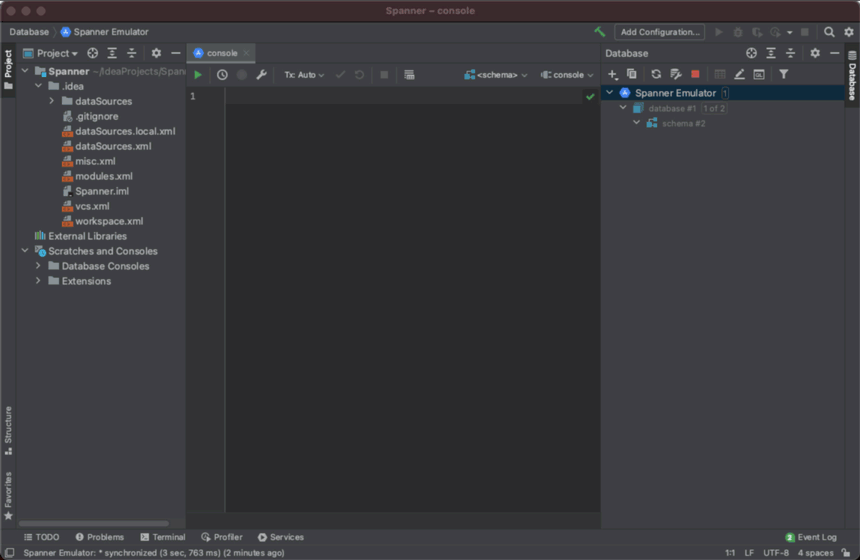The image size is (860, 560).
Task: Expand all in the Project panel toolbar
Action: tap(112, 53)
